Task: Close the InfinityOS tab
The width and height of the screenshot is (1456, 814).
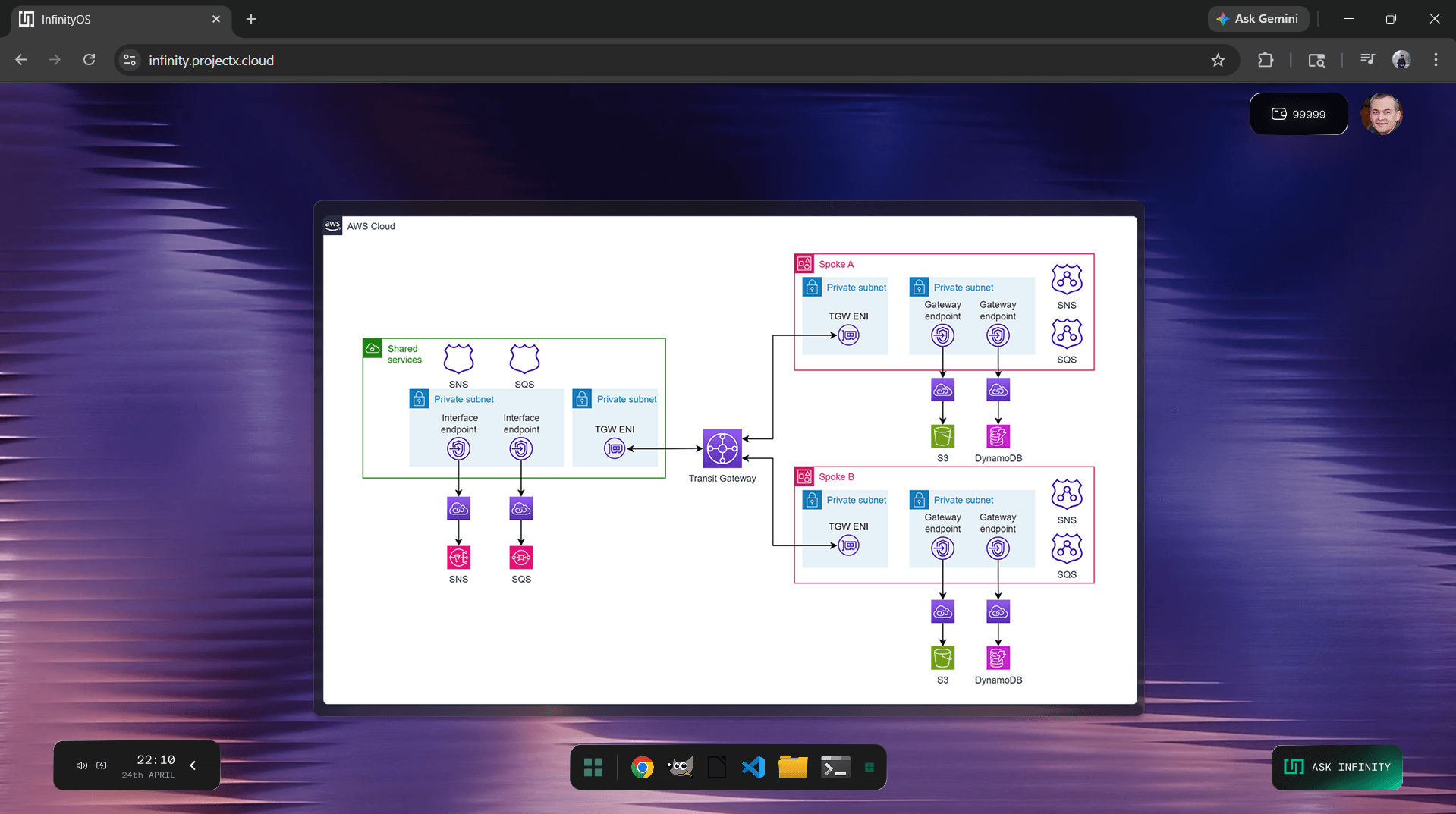Action: coord(216,19)
